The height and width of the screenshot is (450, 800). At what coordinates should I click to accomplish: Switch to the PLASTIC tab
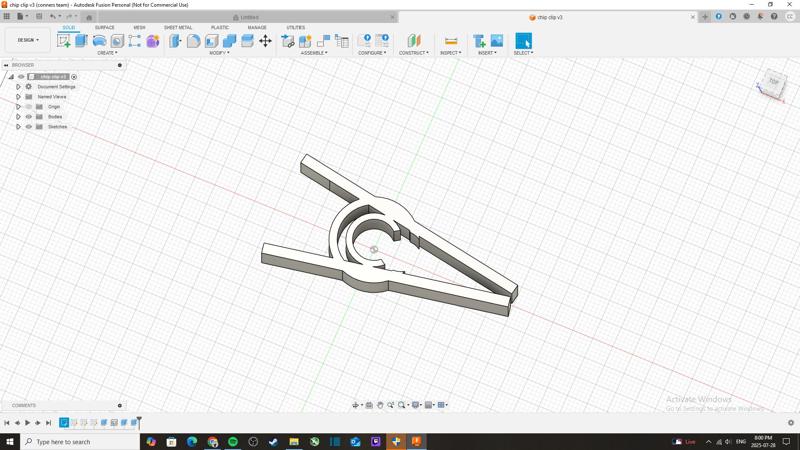220,28
